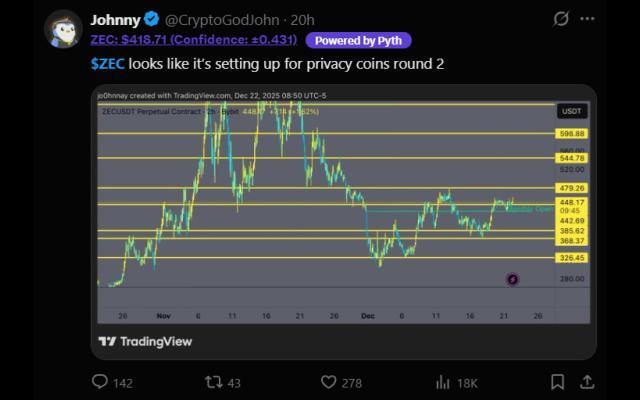Reply to Johnny's ZEC tweet
The height and width of the screenshot is (400, 640).
tap(100, 381)
